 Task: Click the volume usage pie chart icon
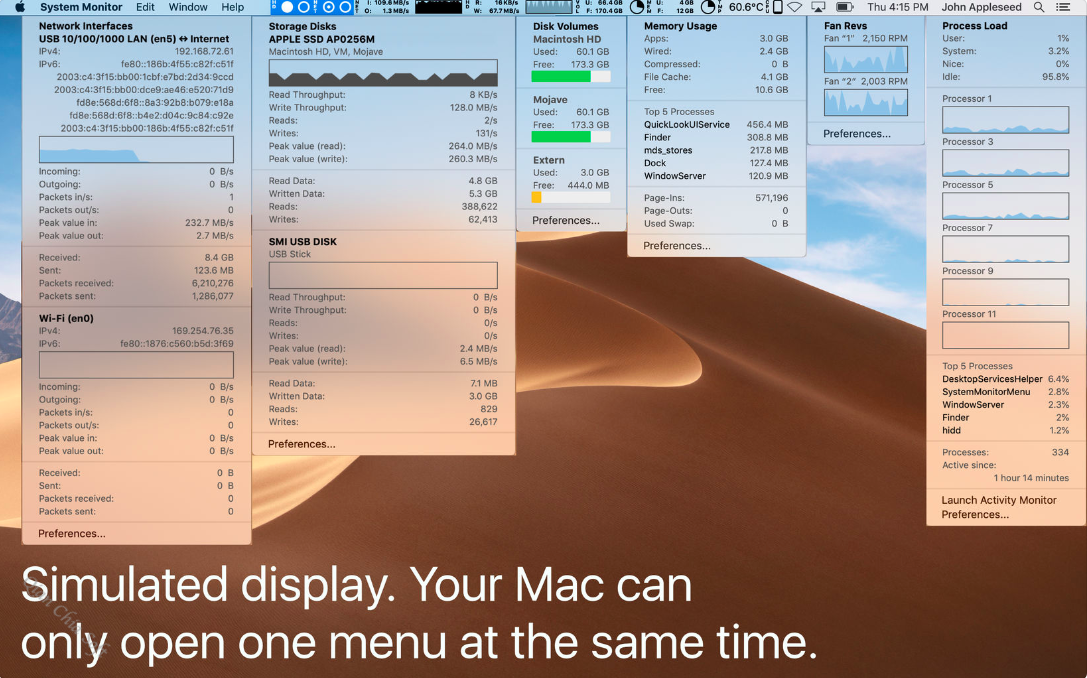click(x=637, y=7)
